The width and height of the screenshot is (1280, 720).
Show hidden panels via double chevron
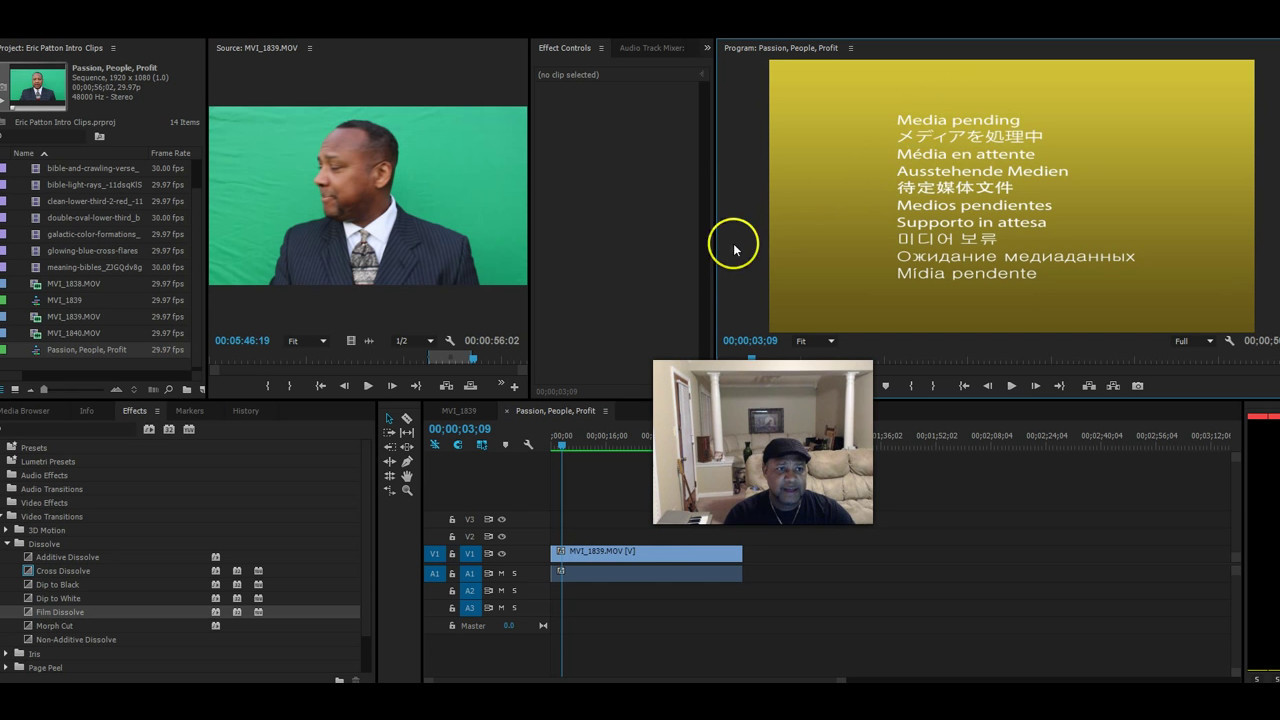pyautogui.click(x=707, y=48)
